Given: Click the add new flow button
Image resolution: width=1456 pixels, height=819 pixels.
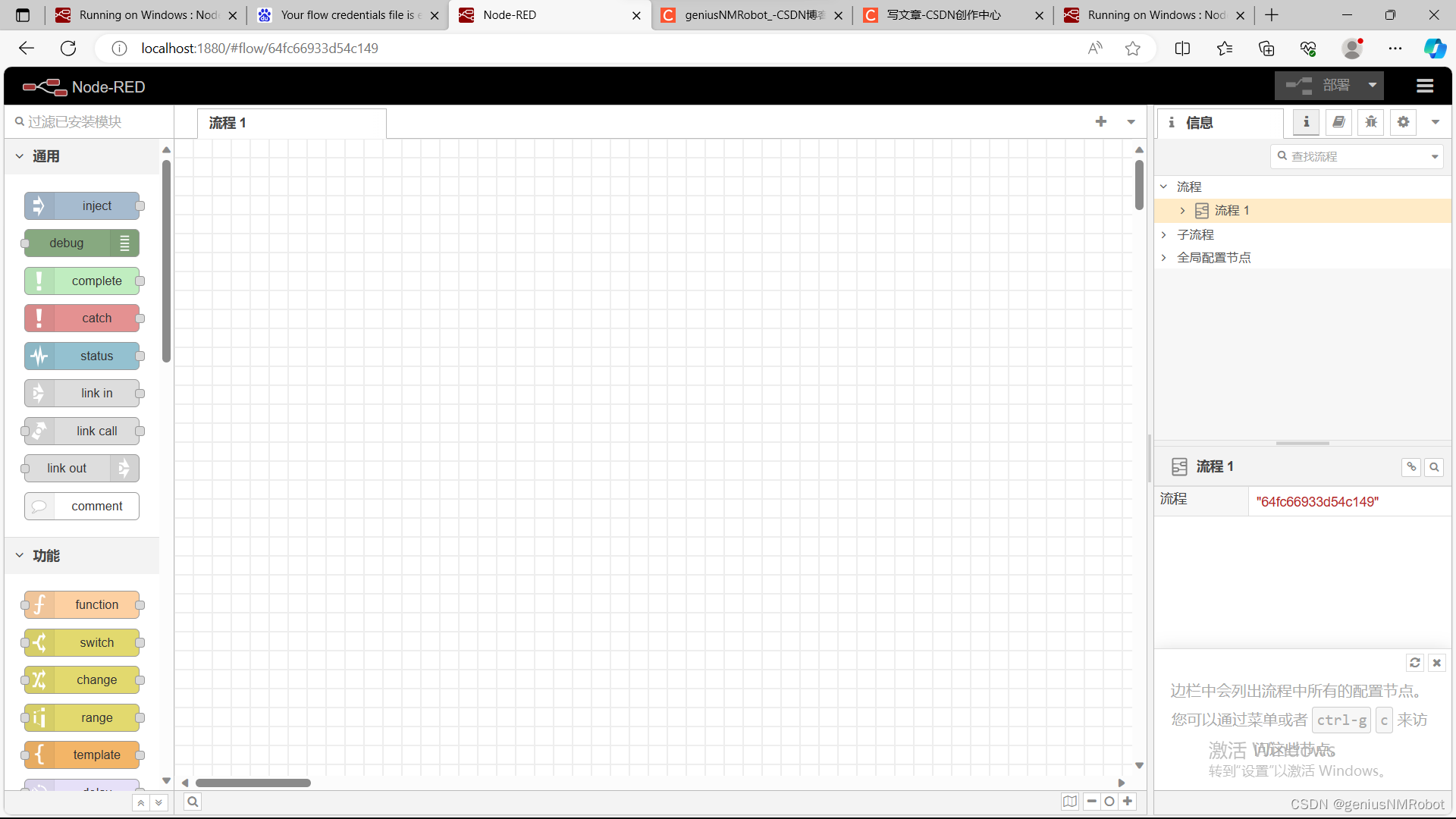Looking at the screenshot, I should tap(1101, 122).
